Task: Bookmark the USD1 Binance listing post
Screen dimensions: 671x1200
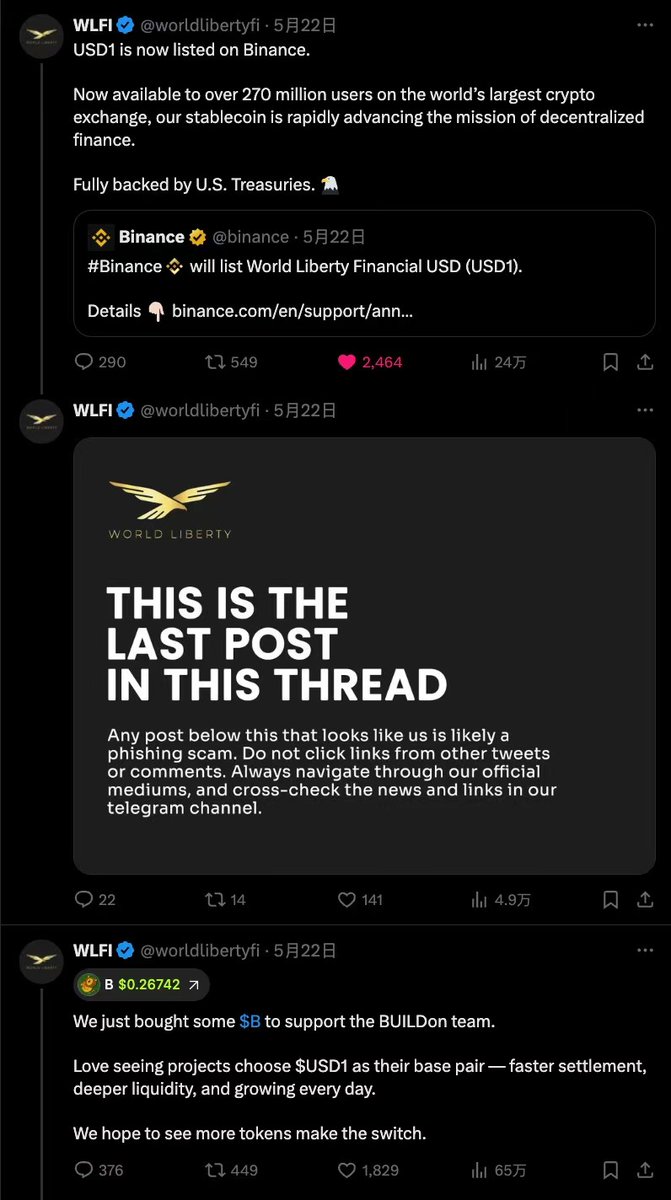Action: [x=610, y=362]
